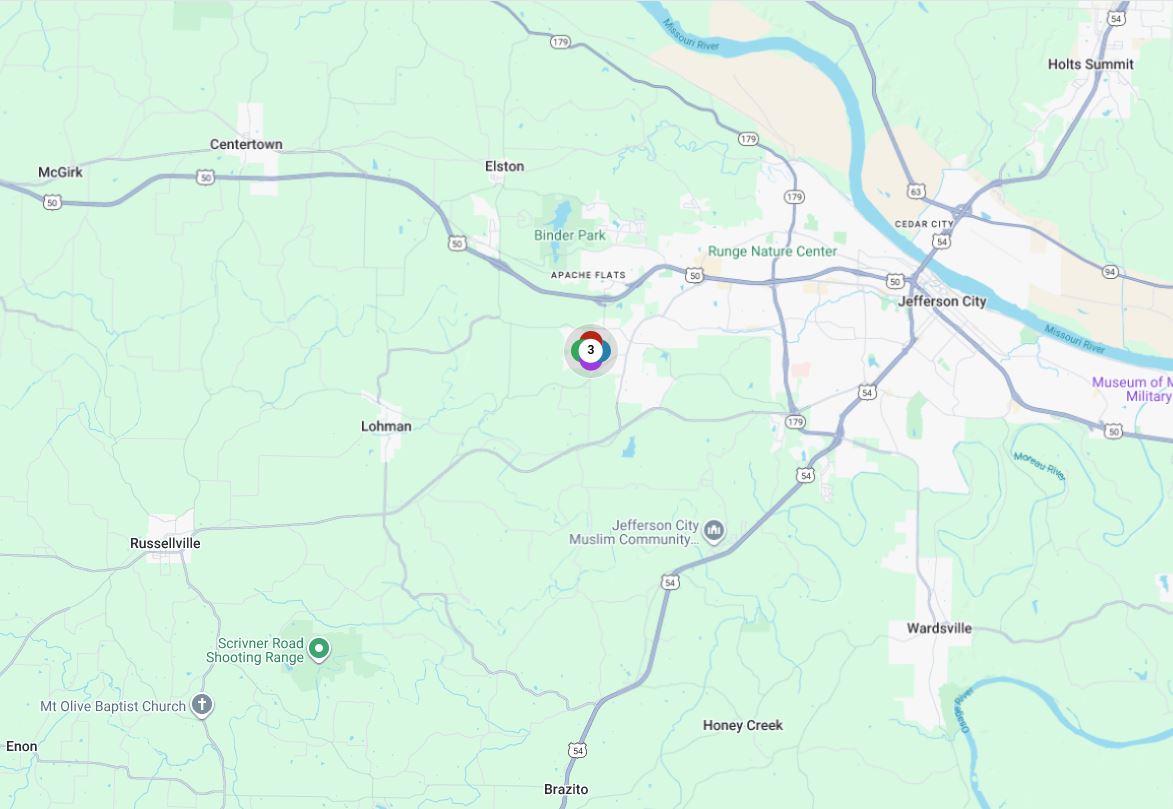1173x809 pixels.
Task: Select the Honey Creek label
Action: [742, 725]
